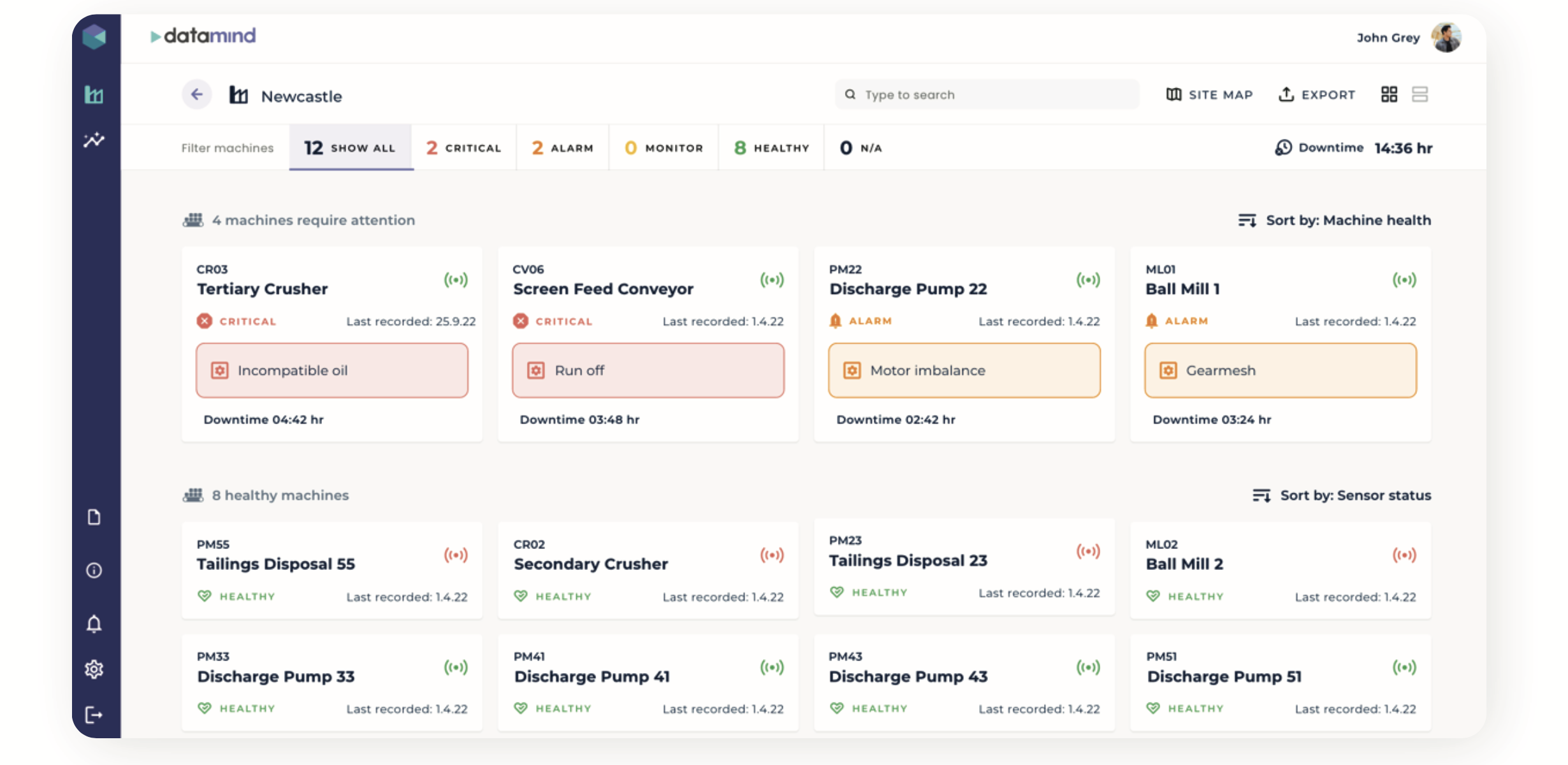The width and height of the screenshot is (1568, 765).
Task: Click Tertiary Crusher sensor status icon
Action: (x=456, y=280)
